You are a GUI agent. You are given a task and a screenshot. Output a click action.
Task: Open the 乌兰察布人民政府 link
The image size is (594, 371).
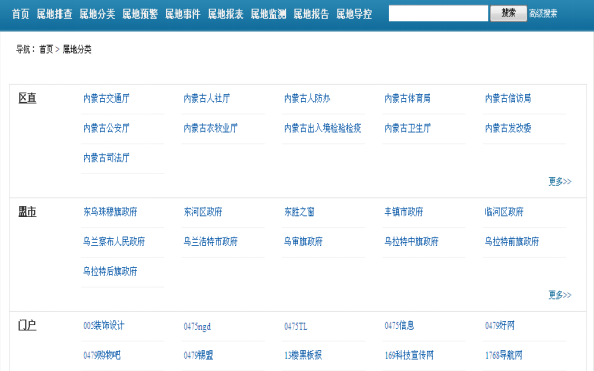[114, 241]
